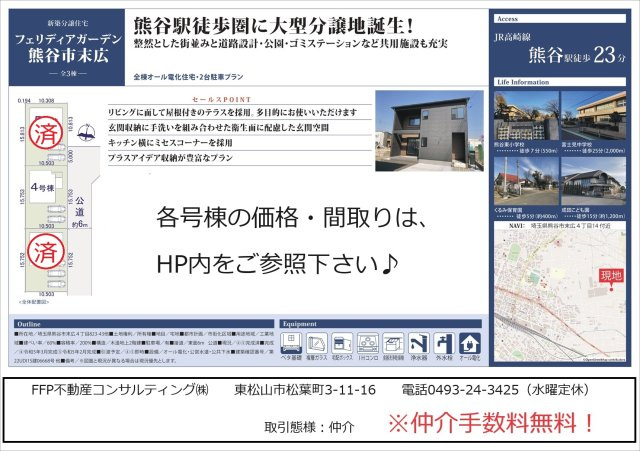The image size is (640, 451).
Task: Open the 熊谷東小学校 school photo
Action: [527, 116]
